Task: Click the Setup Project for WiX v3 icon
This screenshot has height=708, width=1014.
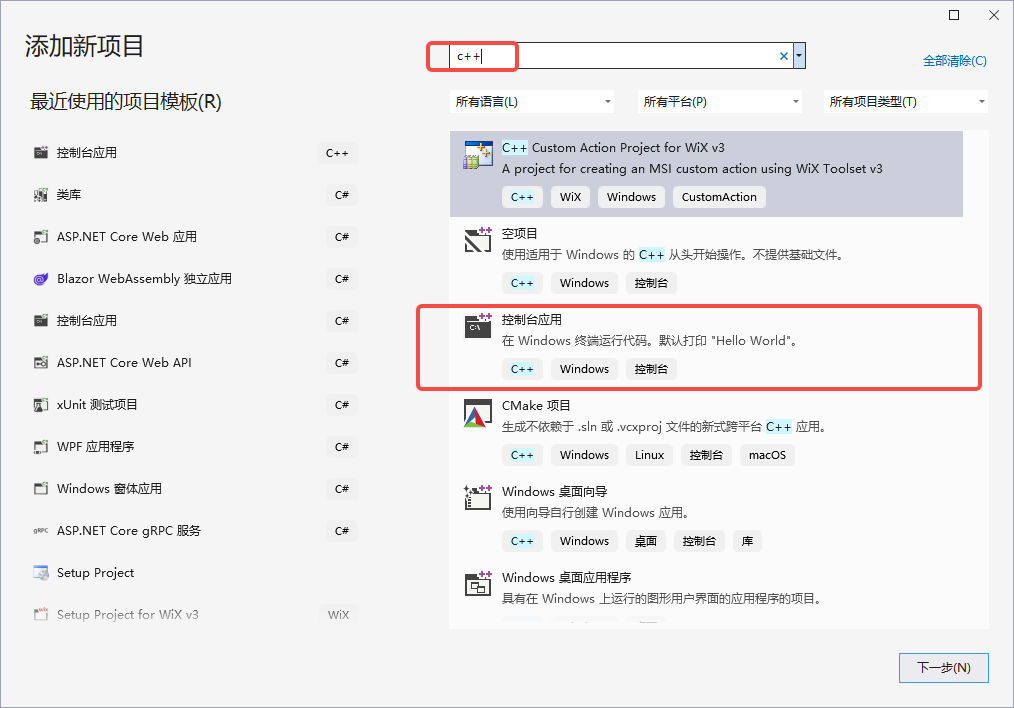Action: 41,614
